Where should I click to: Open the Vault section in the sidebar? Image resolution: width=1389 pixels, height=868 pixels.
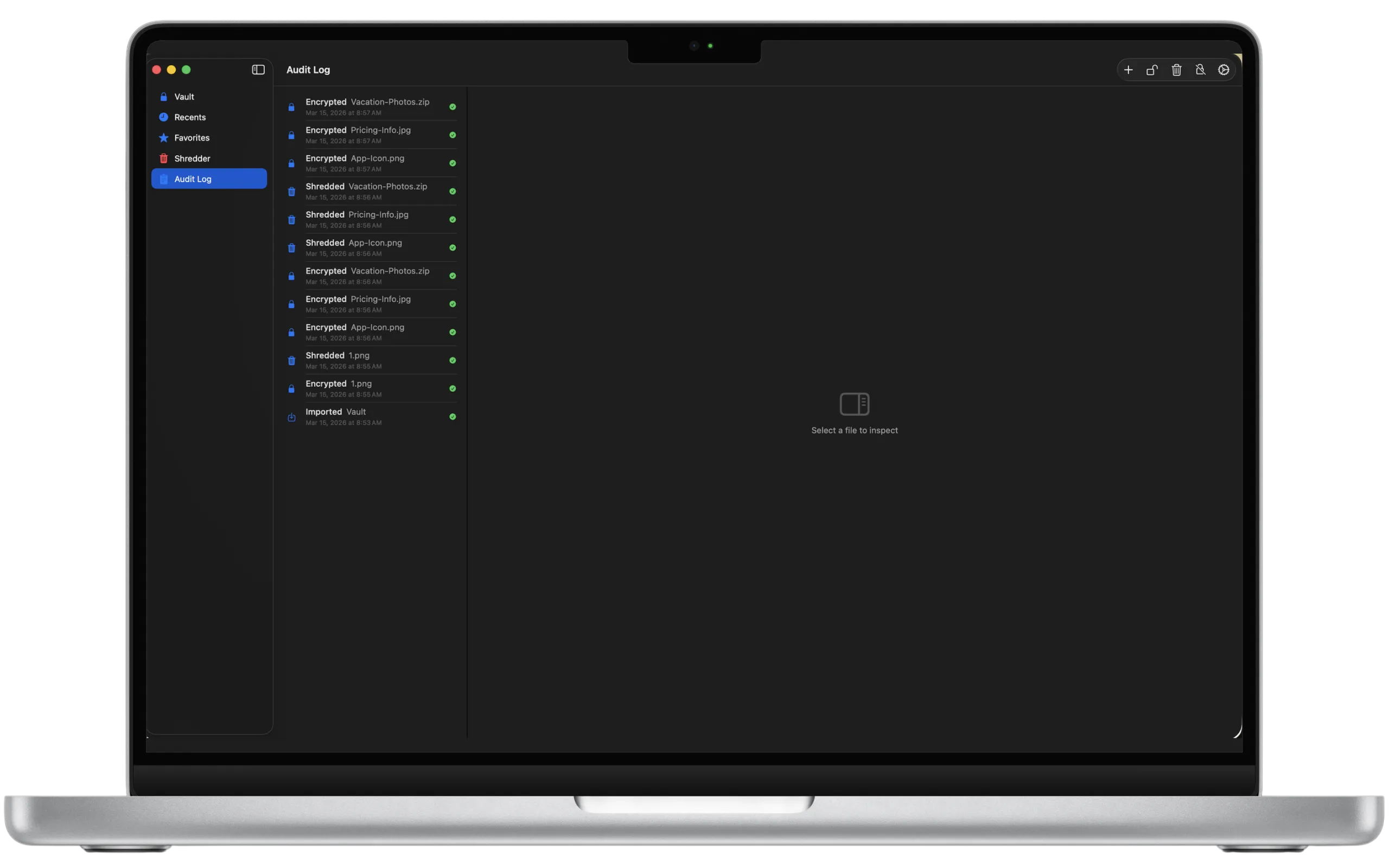click(184, 97)
